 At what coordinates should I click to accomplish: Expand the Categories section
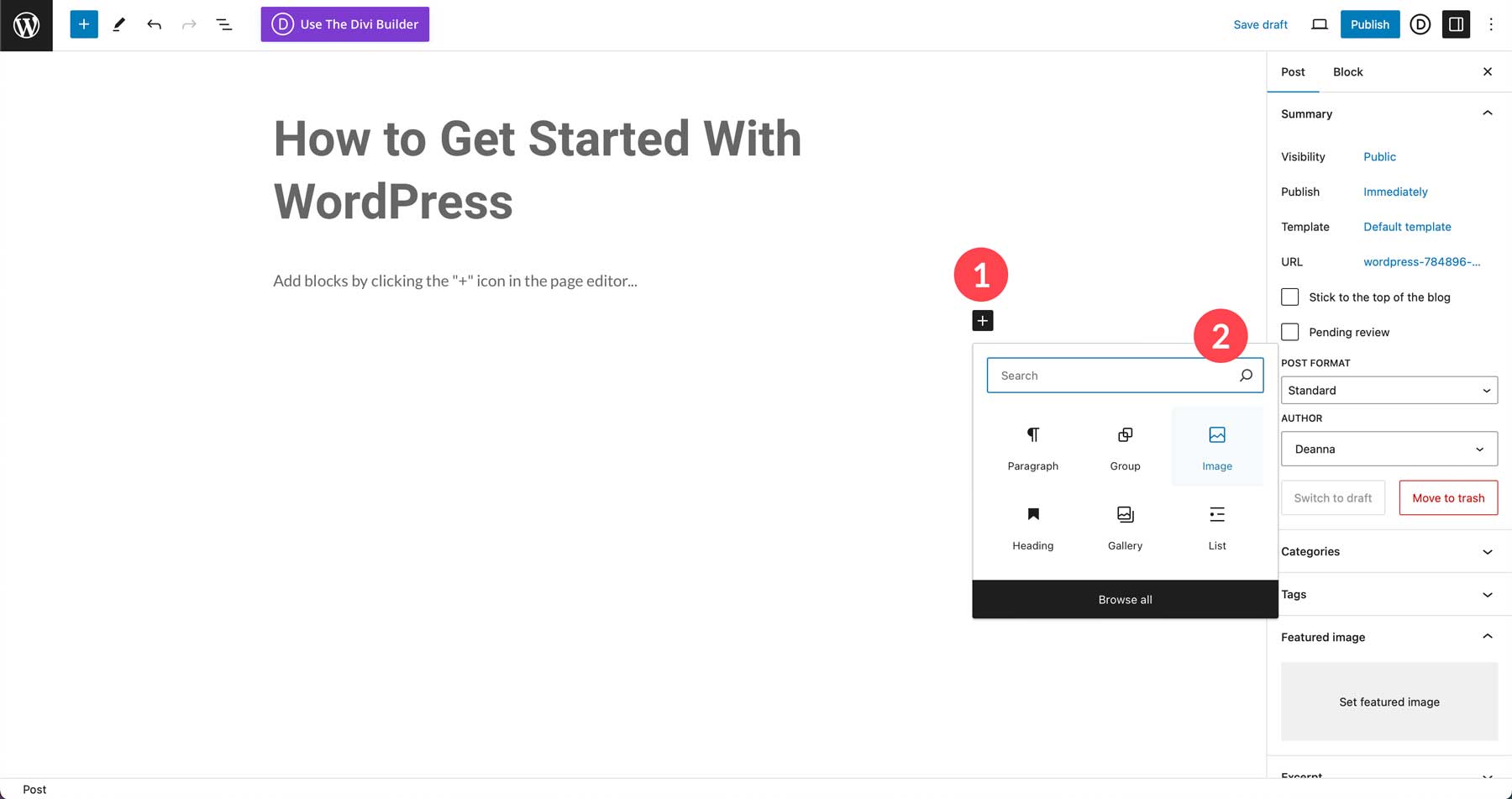[1389, 552]
